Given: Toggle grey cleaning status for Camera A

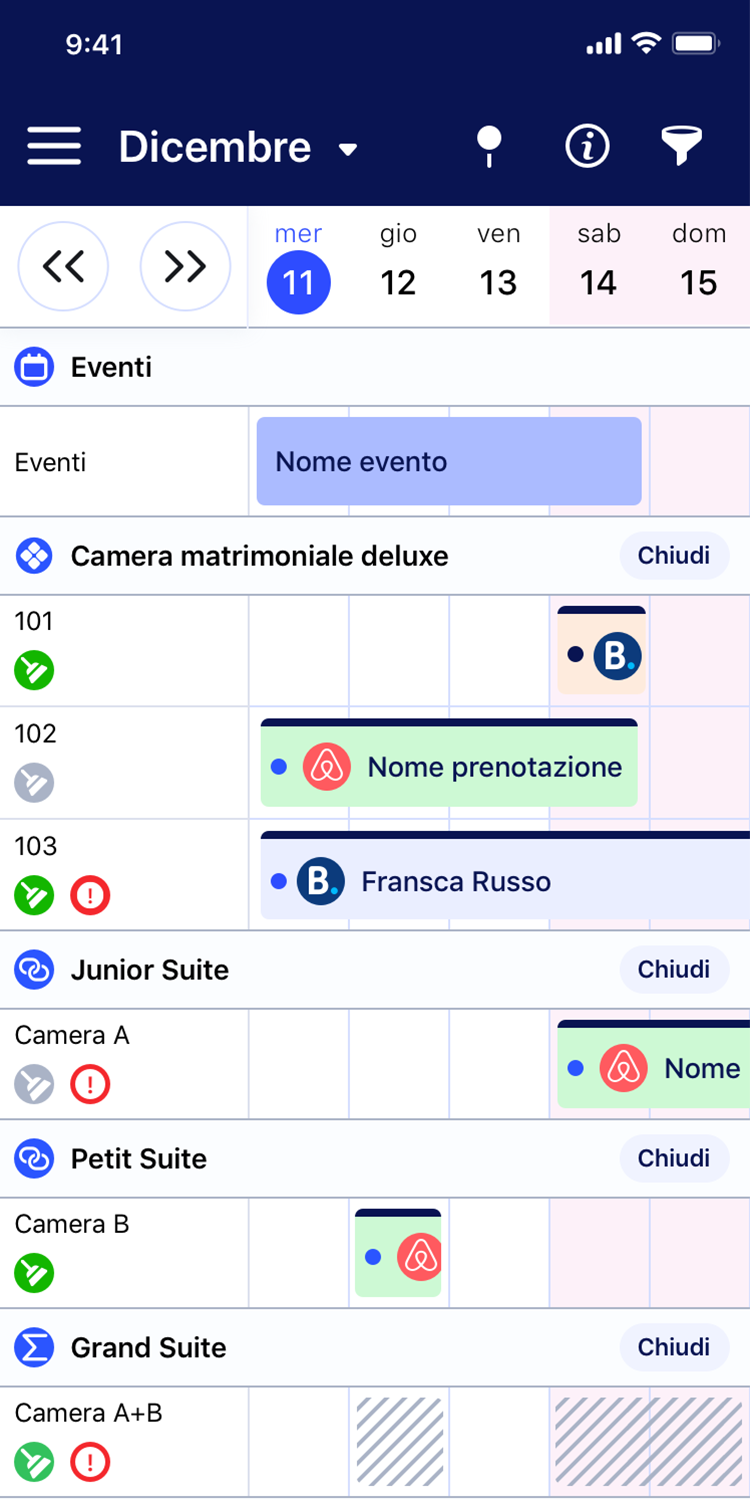Looking at the screenshot, I should 34,1084.
